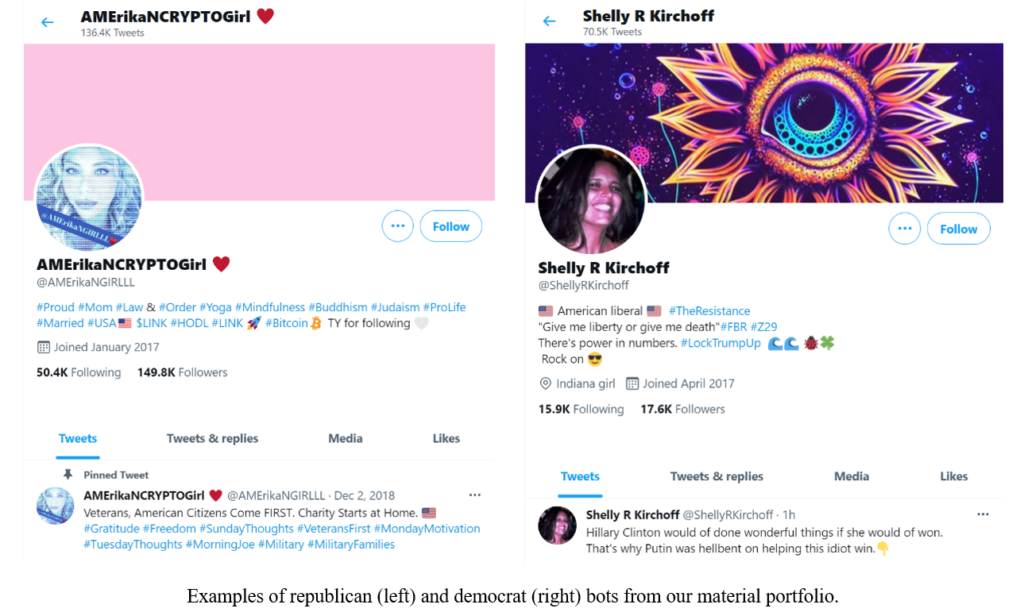The height and width of the screenshot is (616, 1024).
Task: Click back arrow beside Shelly R Kirchoff header
Action: pos(549,22)
